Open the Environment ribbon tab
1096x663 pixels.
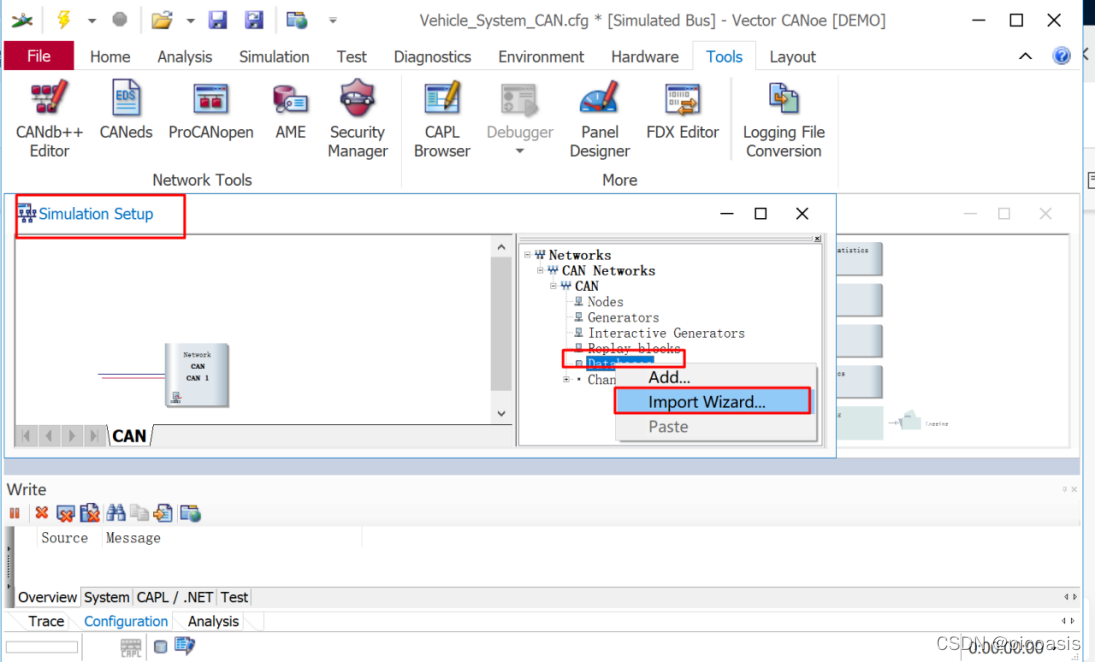click(x=541, y=57)
